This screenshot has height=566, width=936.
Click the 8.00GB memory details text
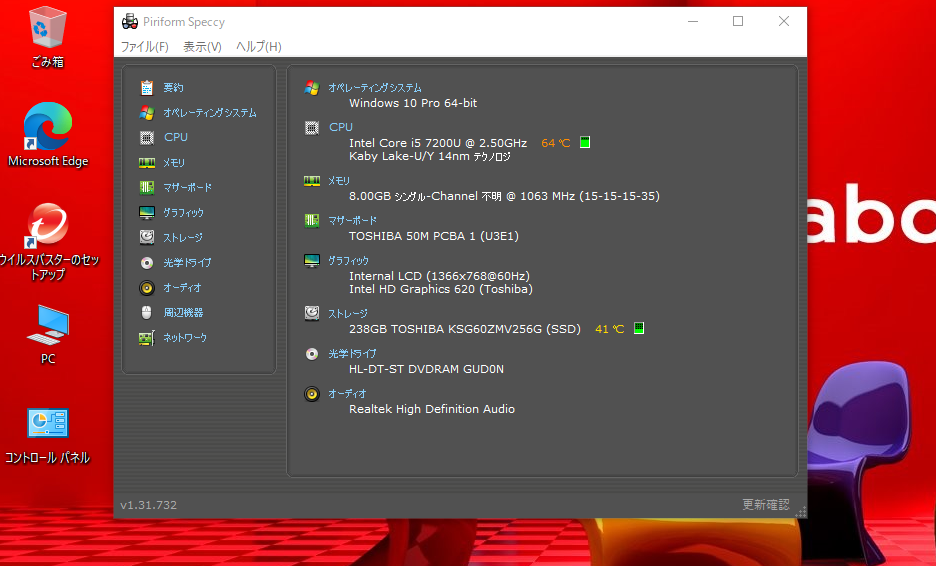(x=504, y=196)
